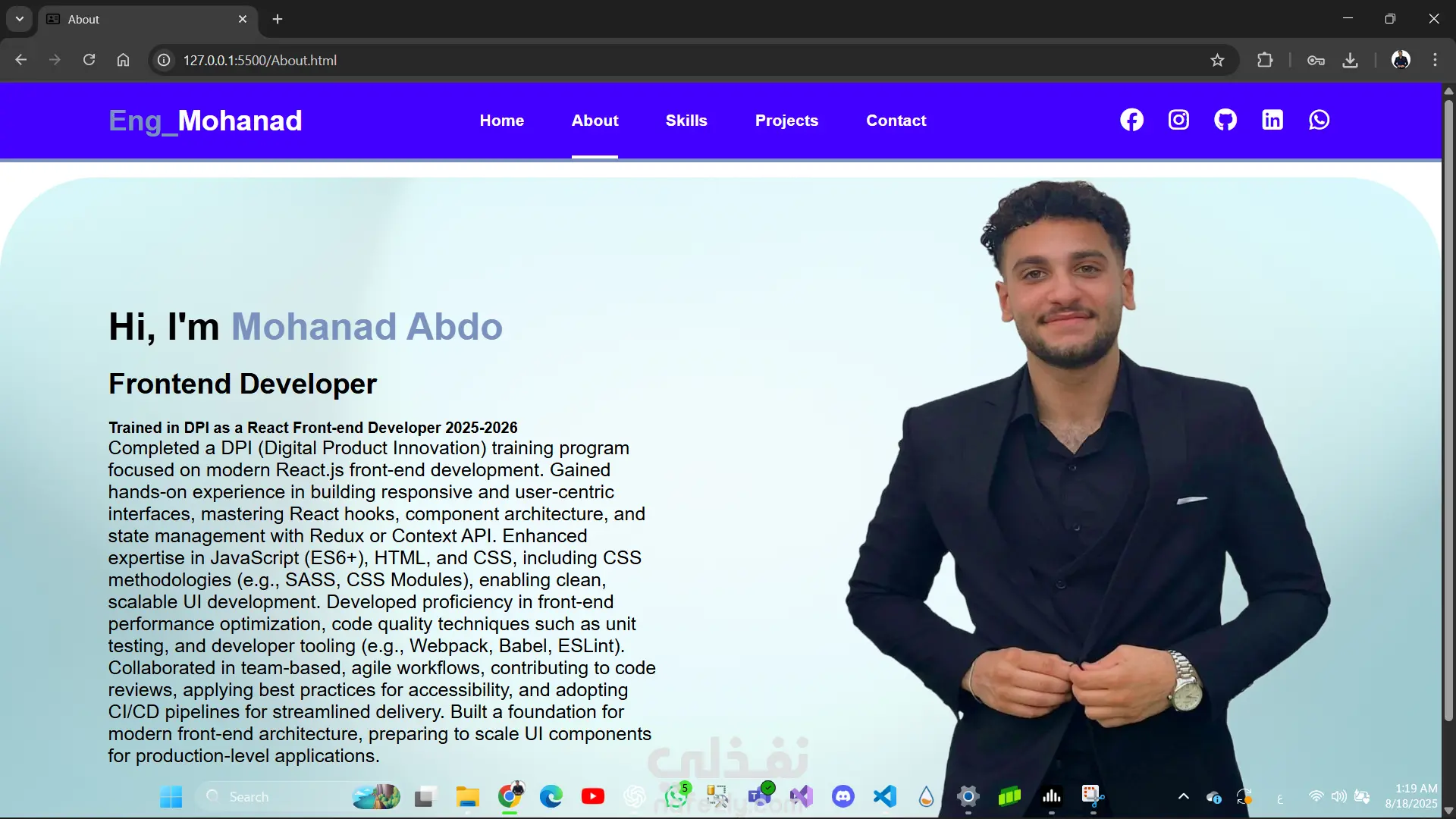This screenshot has width=1456, height=819.
Task: Open the Instagram social icon
Action: 1178,120
